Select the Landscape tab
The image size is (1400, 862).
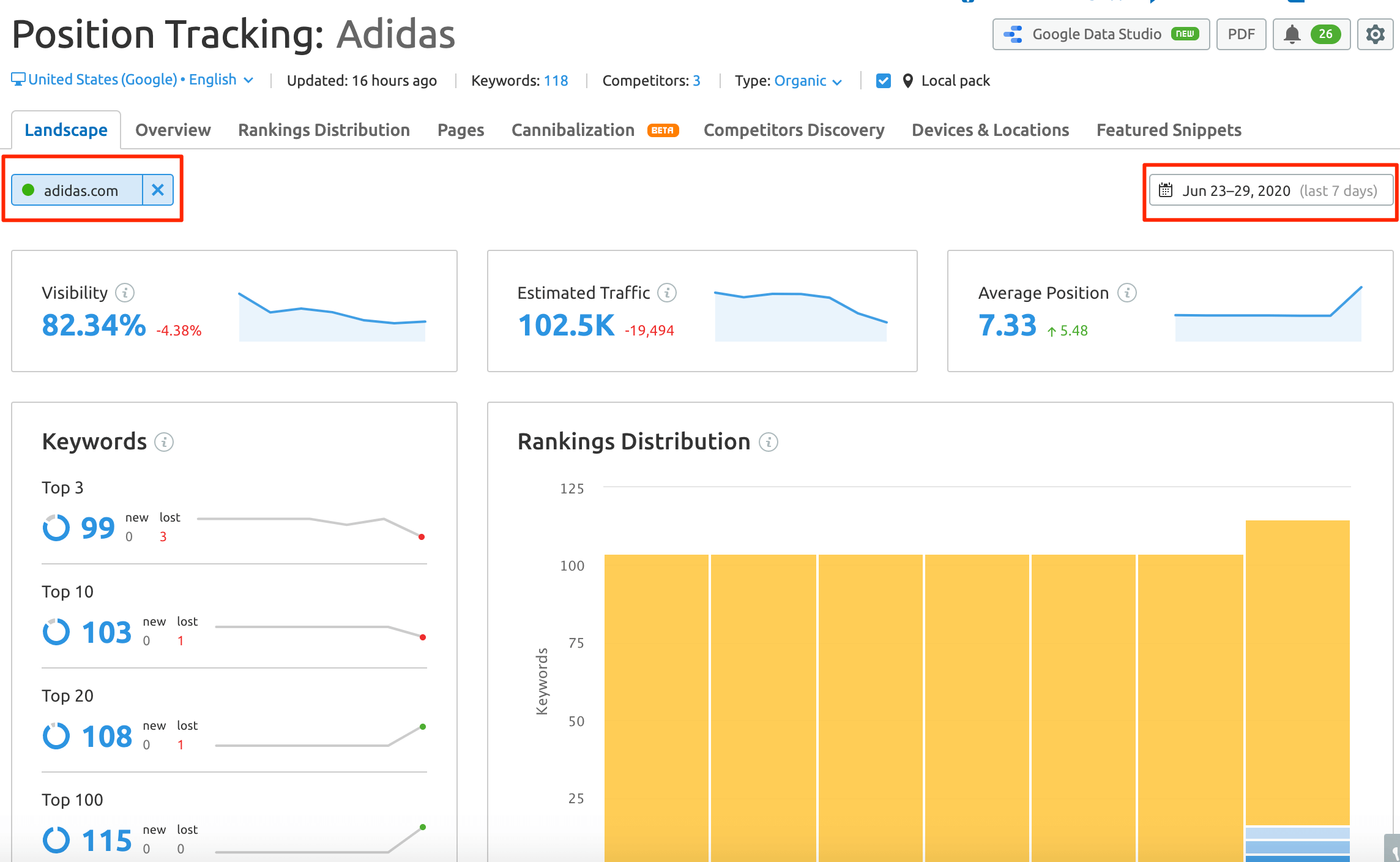(x=66, y=130)
